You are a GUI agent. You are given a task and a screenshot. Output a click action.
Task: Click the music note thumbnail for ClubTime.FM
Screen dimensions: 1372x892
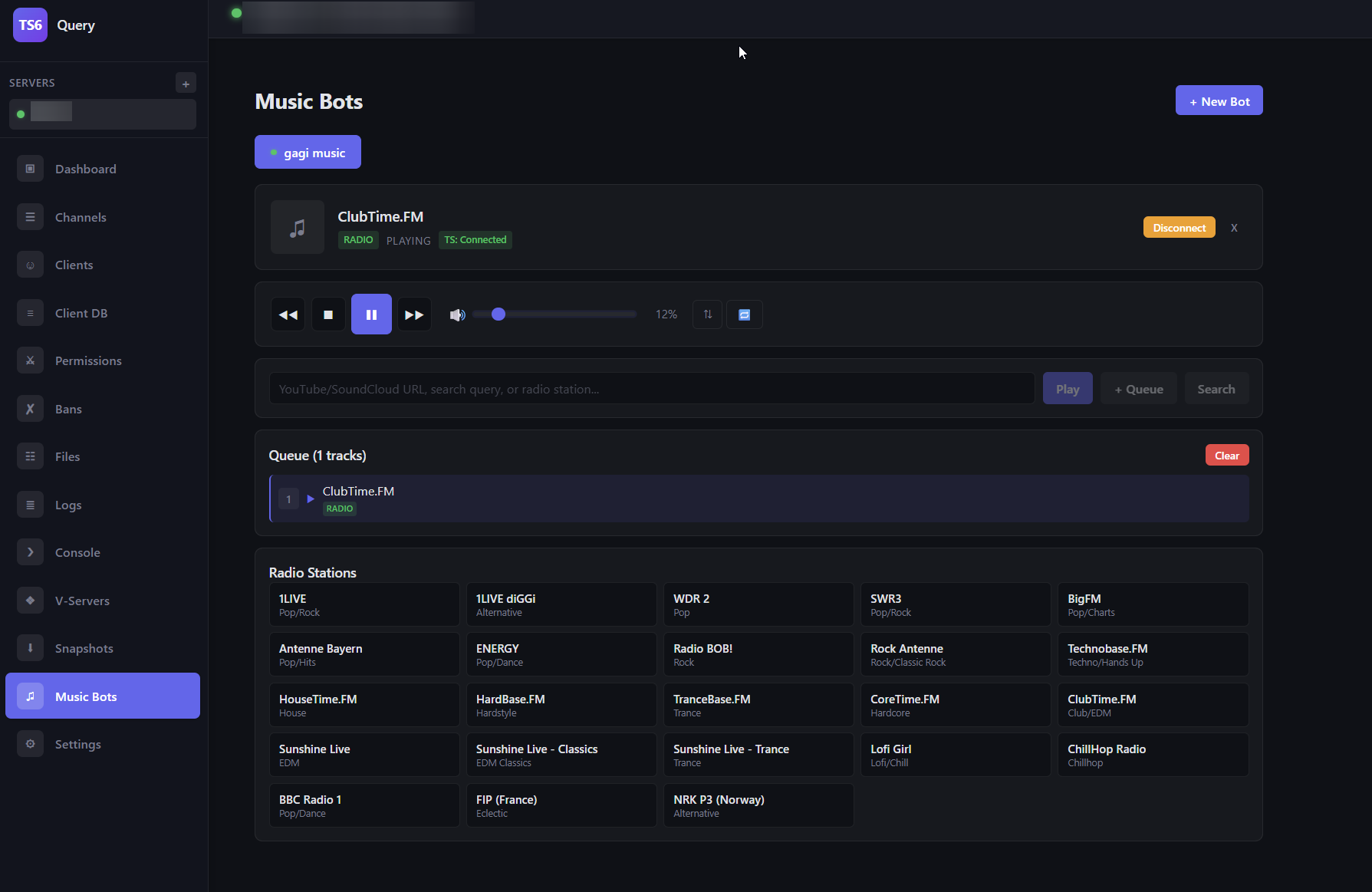[298, 228]
